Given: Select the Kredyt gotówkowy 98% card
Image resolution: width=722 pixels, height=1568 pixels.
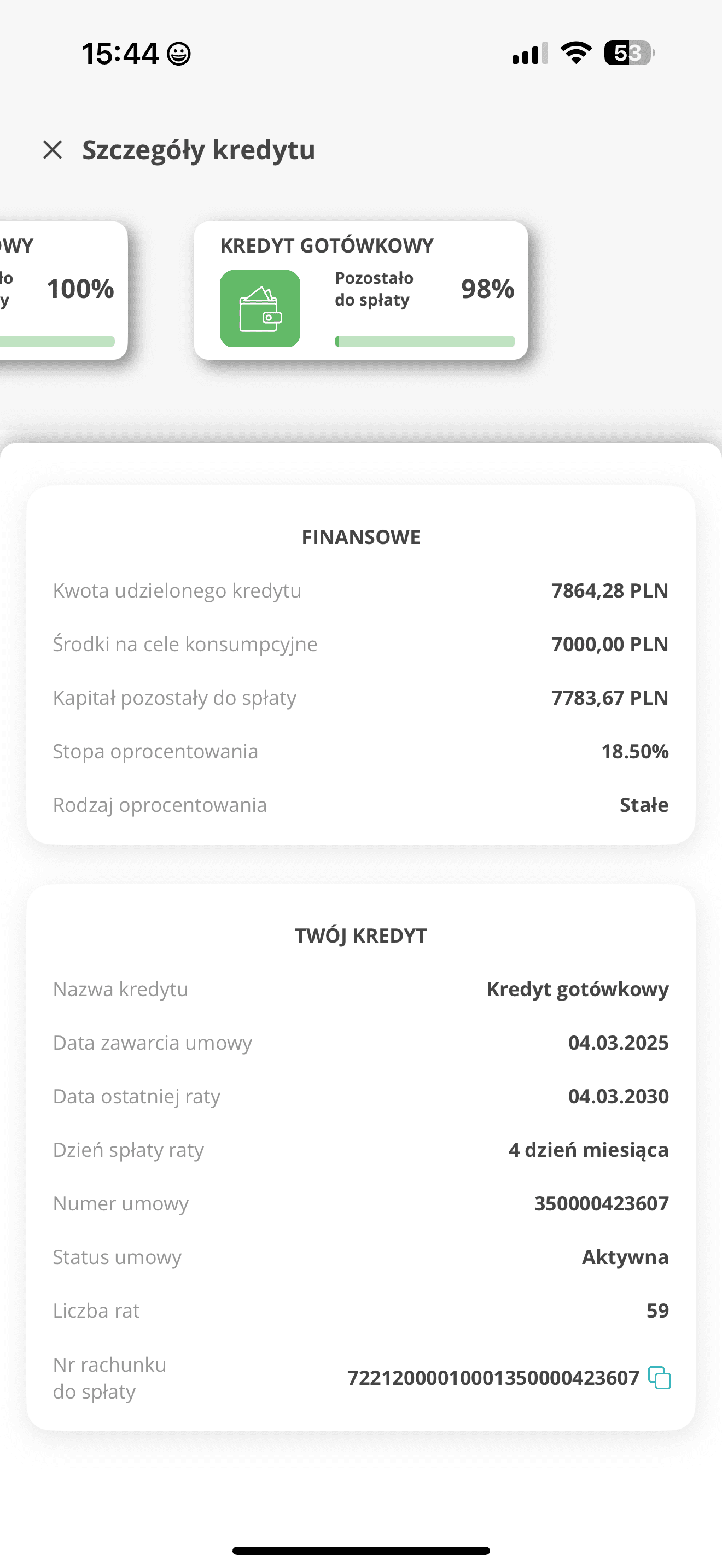Looking at the screenshot, I should click(x=361, y=290).
